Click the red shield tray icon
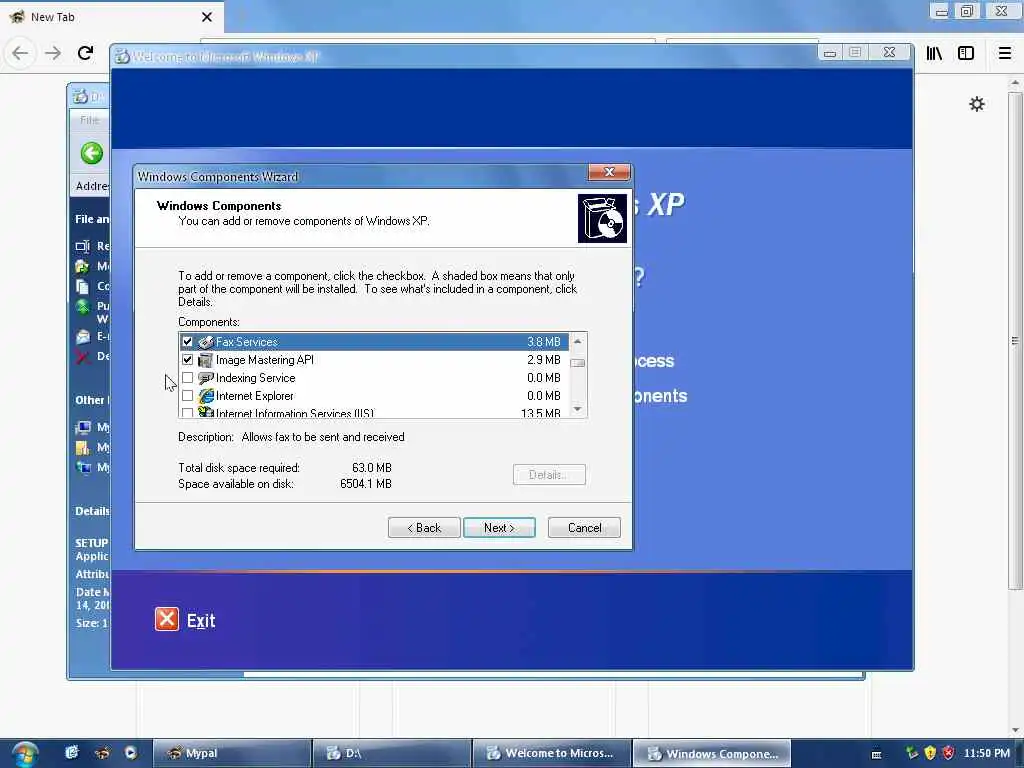 click(948, 753)
